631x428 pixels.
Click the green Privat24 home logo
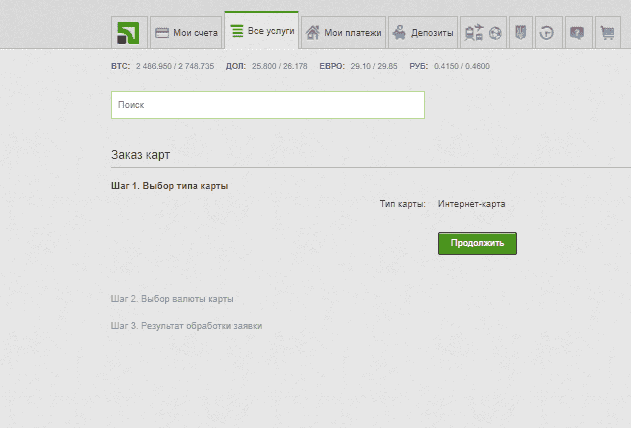(128, 33)
